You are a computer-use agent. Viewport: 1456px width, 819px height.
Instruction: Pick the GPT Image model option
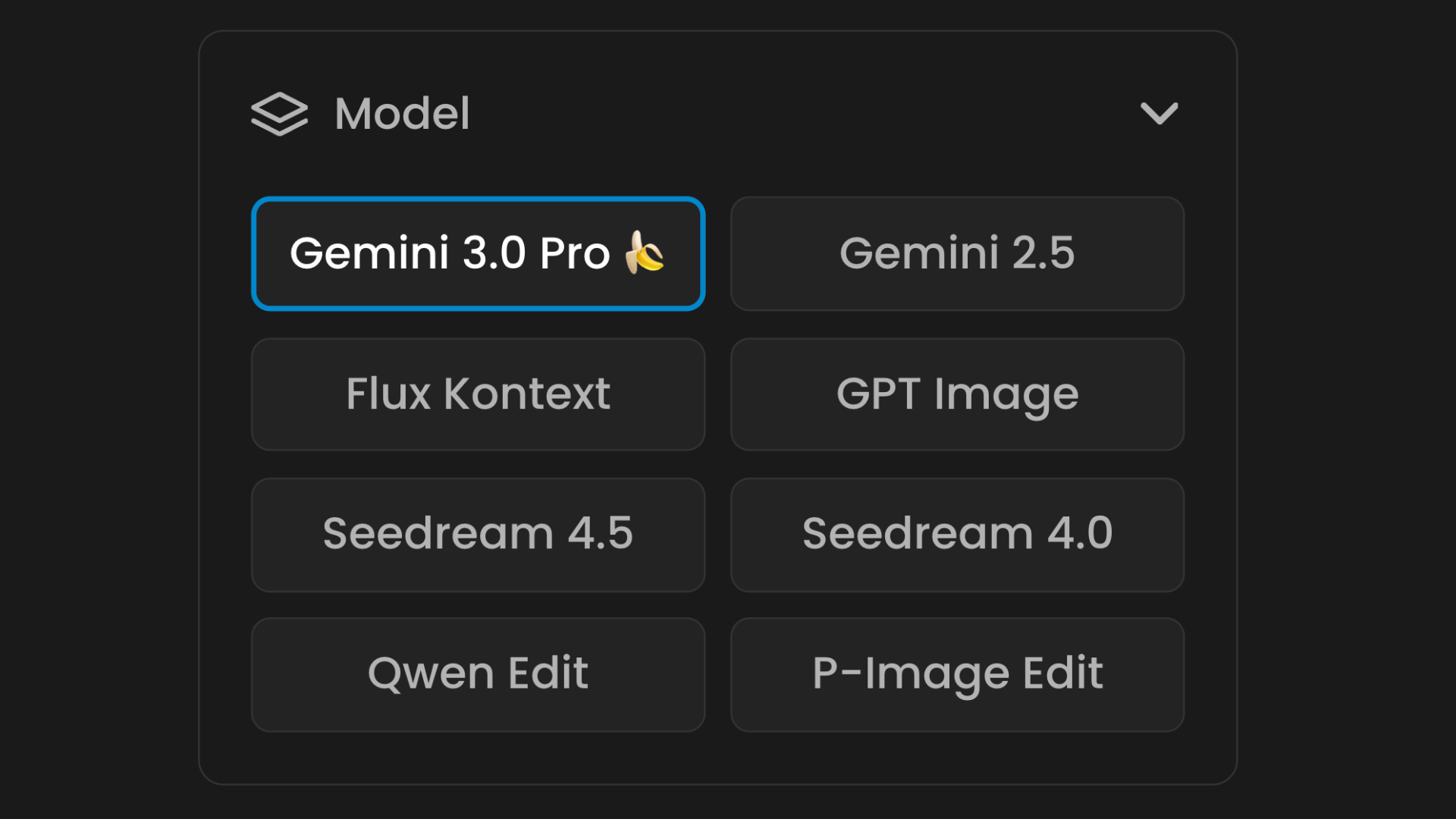(957, 394)
